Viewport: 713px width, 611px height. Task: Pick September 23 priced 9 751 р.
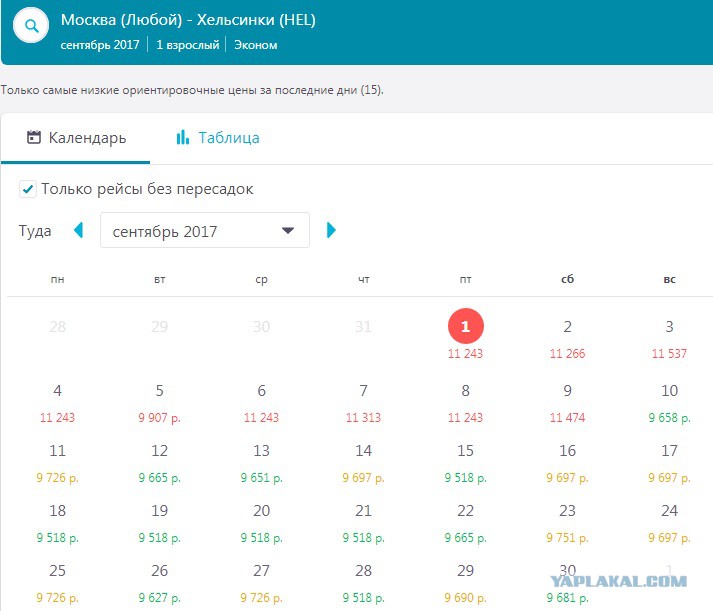click(567, 524)
